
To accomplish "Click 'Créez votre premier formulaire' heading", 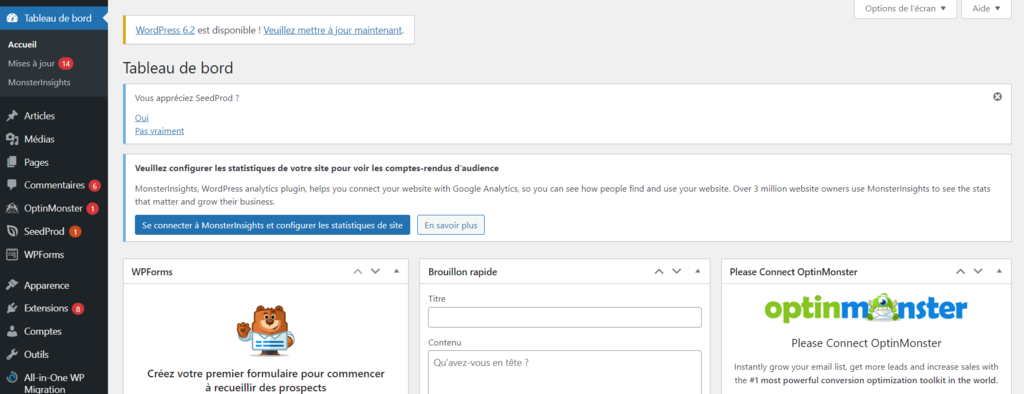I will [x=266, y=380].
